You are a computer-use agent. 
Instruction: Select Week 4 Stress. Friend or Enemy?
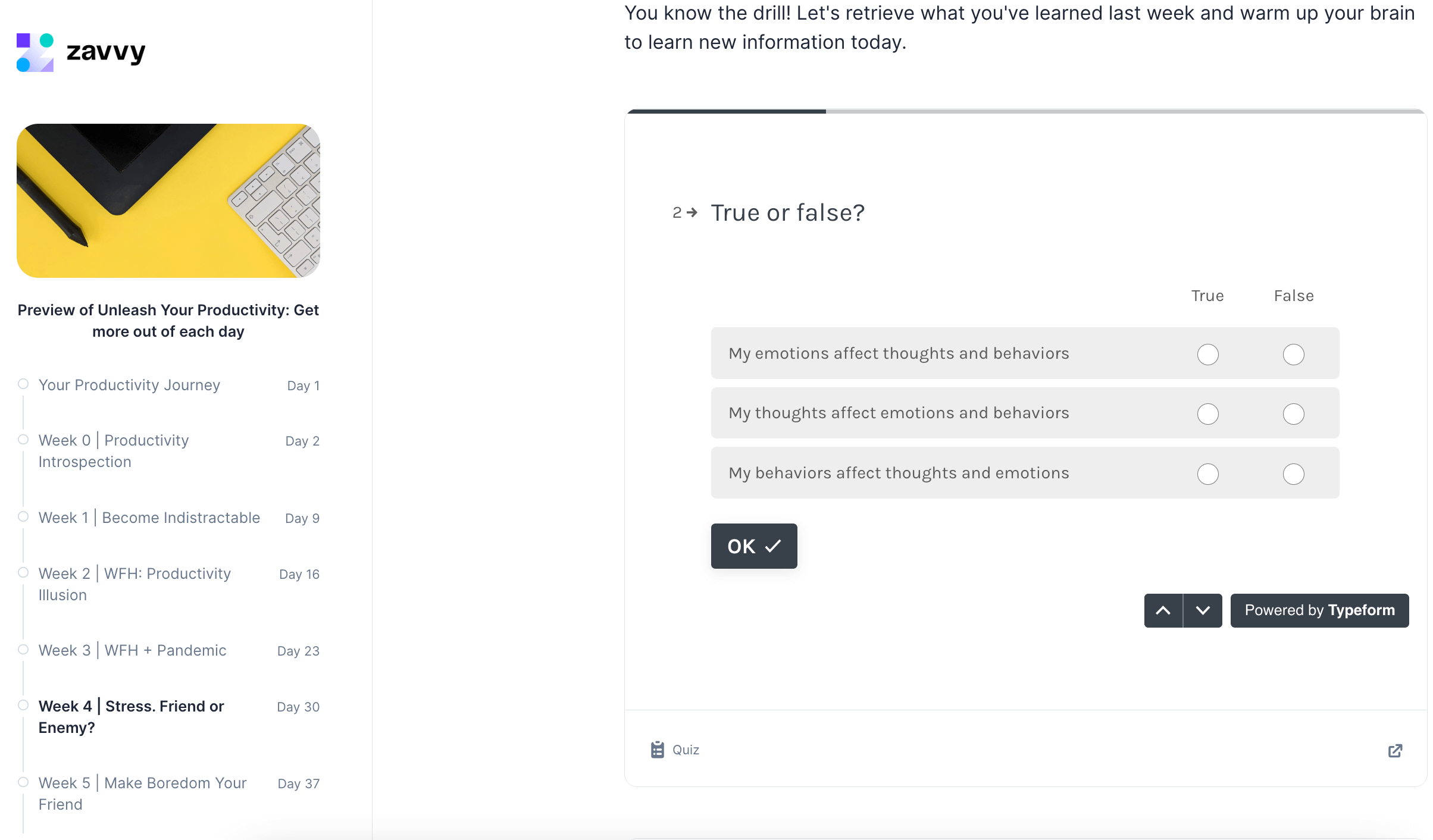tap(131, 717)
